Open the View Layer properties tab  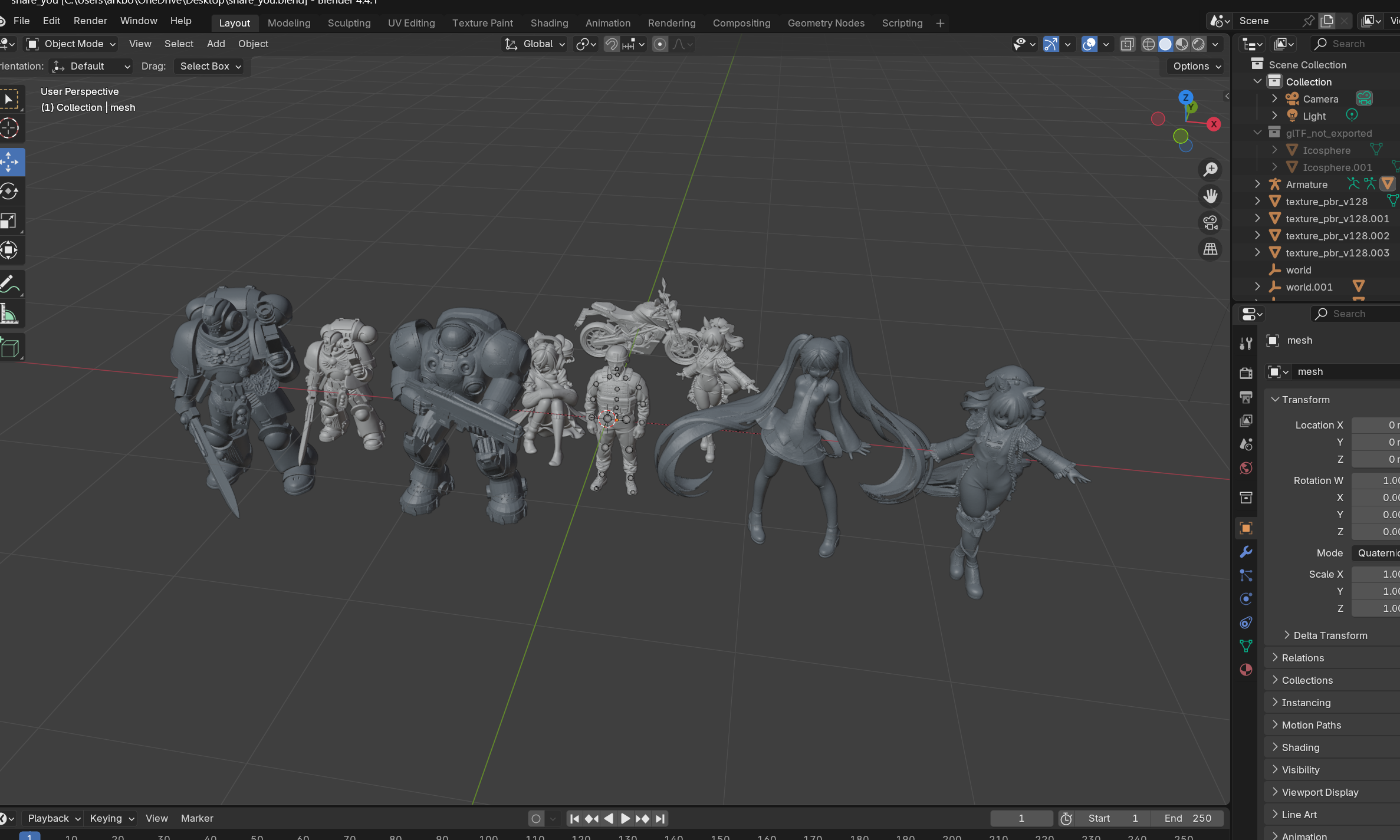(1246, 421)
